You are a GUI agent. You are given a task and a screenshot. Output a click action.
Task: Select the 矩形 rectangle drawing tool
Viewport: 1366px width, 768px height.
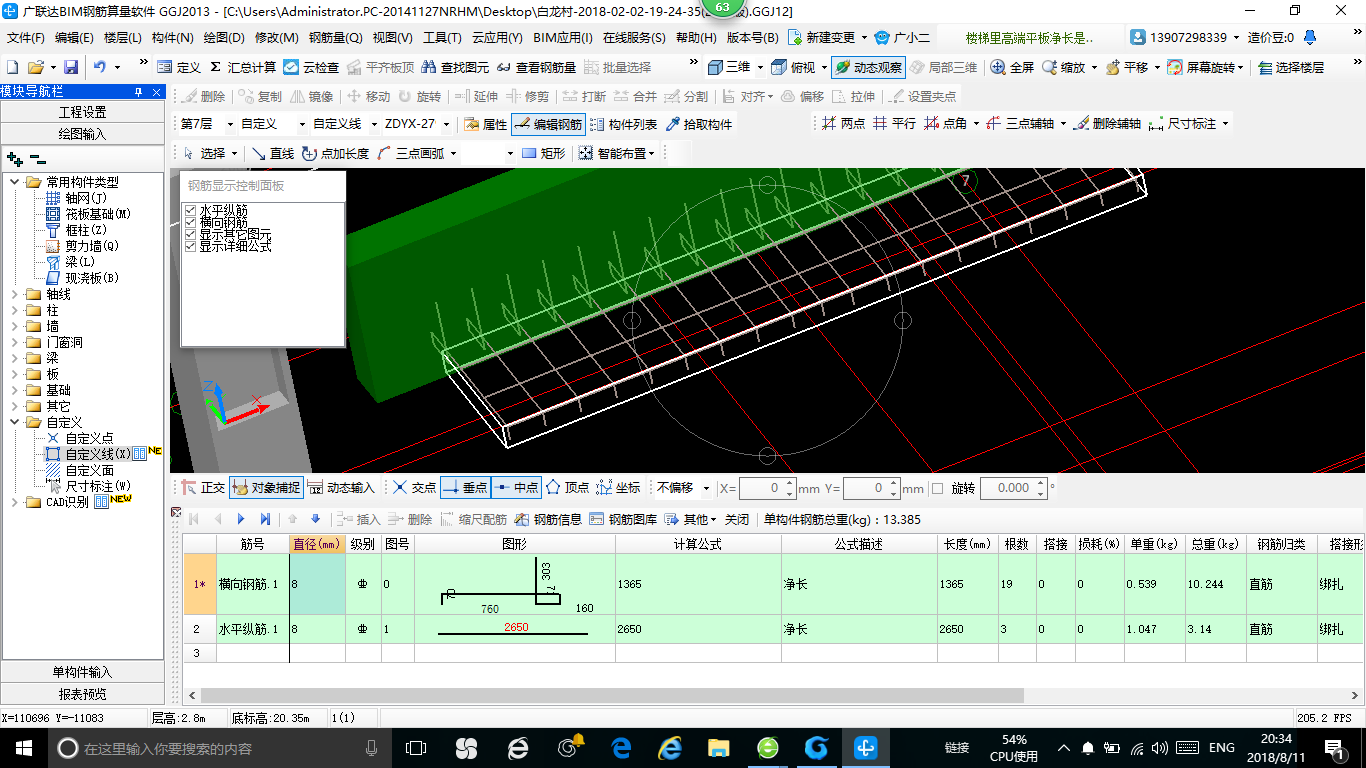pyautogui.click(x=543, y=153)
